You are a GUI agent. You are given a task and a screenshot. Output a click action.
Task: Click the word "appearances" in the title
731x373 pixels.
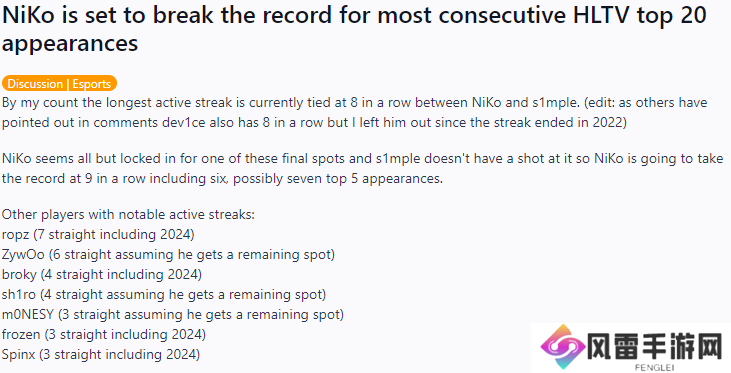click(70, 44)
